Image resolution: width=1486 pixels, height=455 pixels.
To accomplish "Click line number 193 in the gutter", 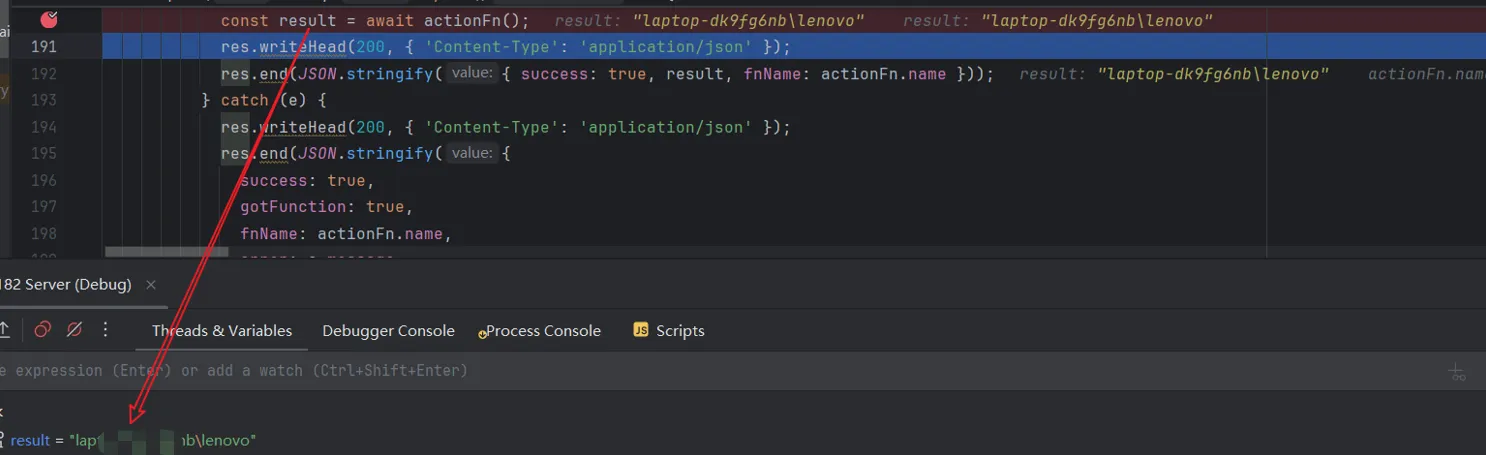I will tap(44, 100).
